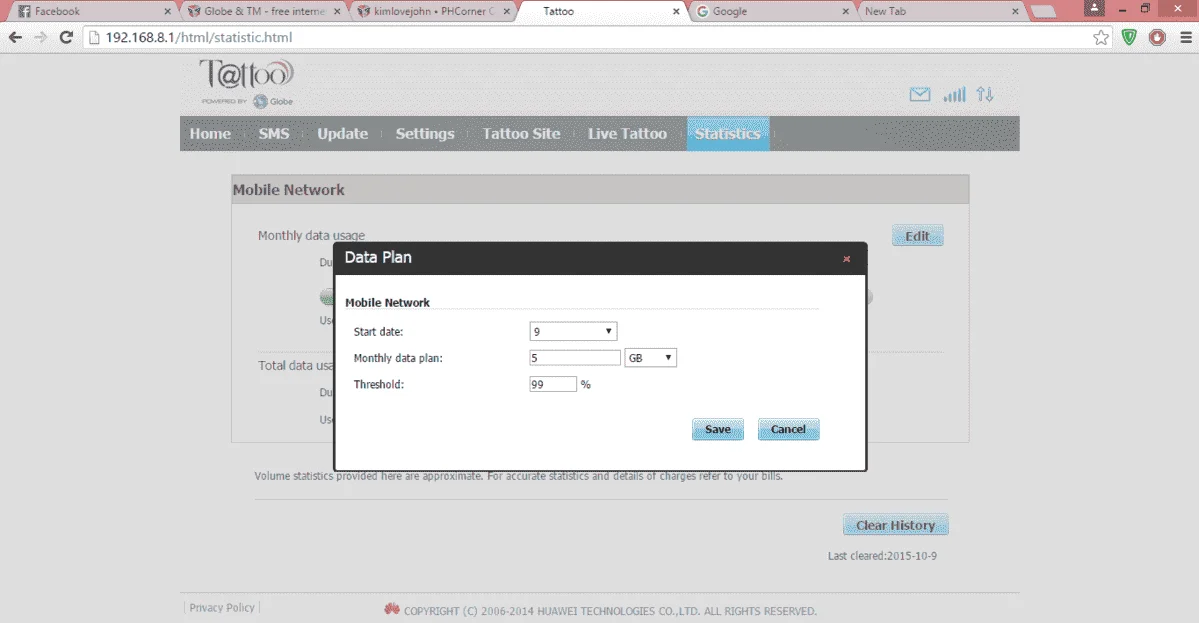Close the Facebook tab
This screenshot has height=623, width=1199.
click(167, 11)
